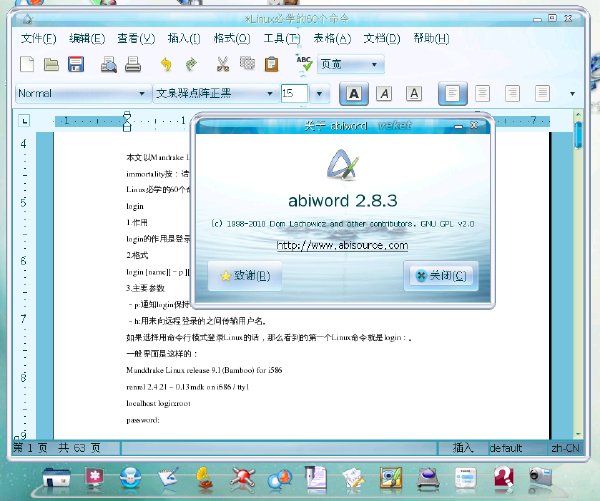Copy selection using the copy toolbar icon
Screen dimensions: 600x501
click(247, 63)
